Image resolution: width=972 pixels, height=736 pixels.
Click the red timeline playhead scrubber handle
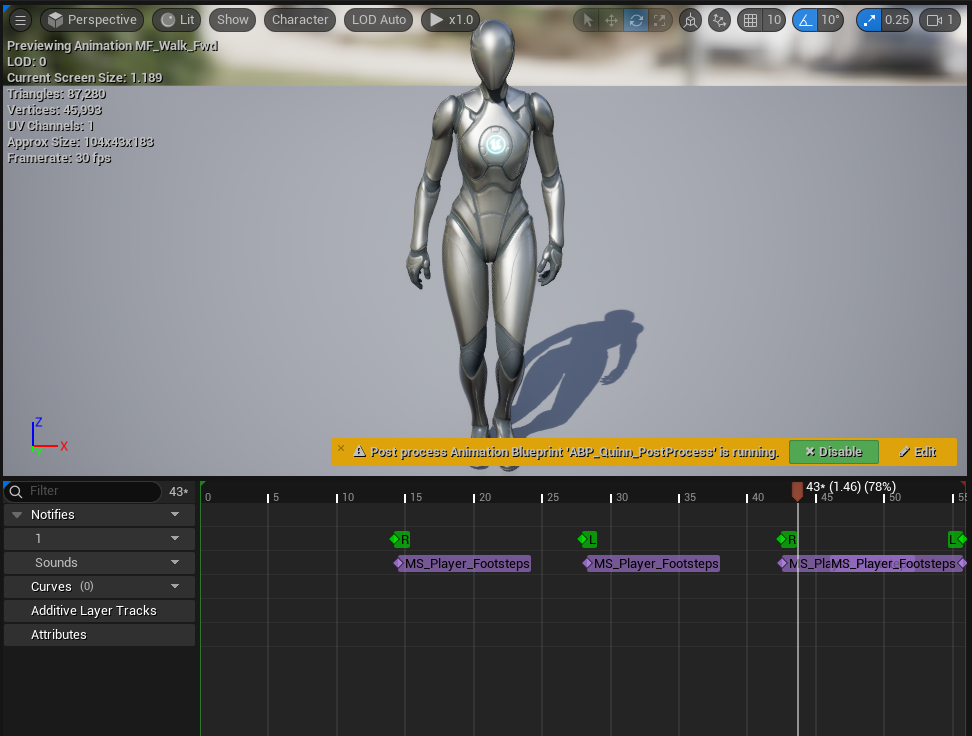tap(797, 491)
